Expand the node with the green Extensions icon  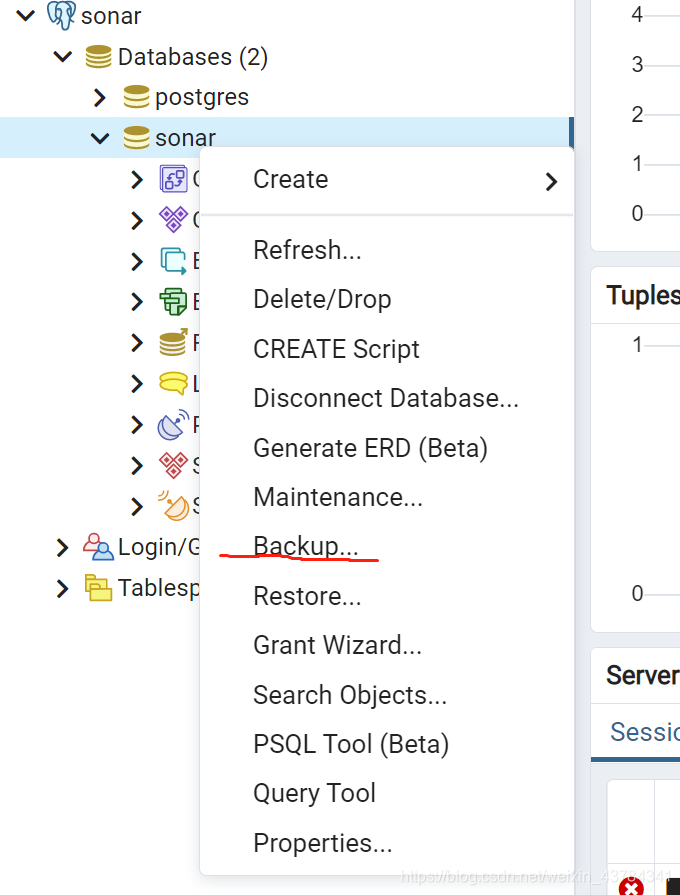pos(137,301)
